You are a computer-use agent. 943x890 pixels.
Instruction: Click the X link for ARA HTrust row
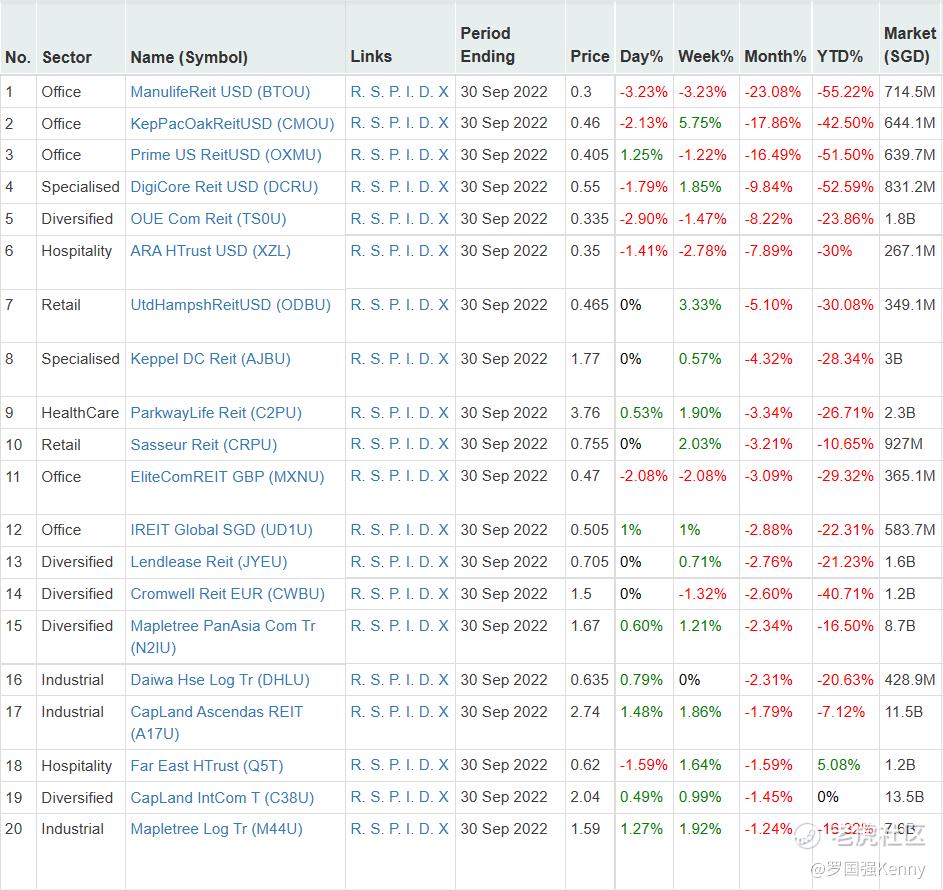pyautogui.click(x=443, y=251)
